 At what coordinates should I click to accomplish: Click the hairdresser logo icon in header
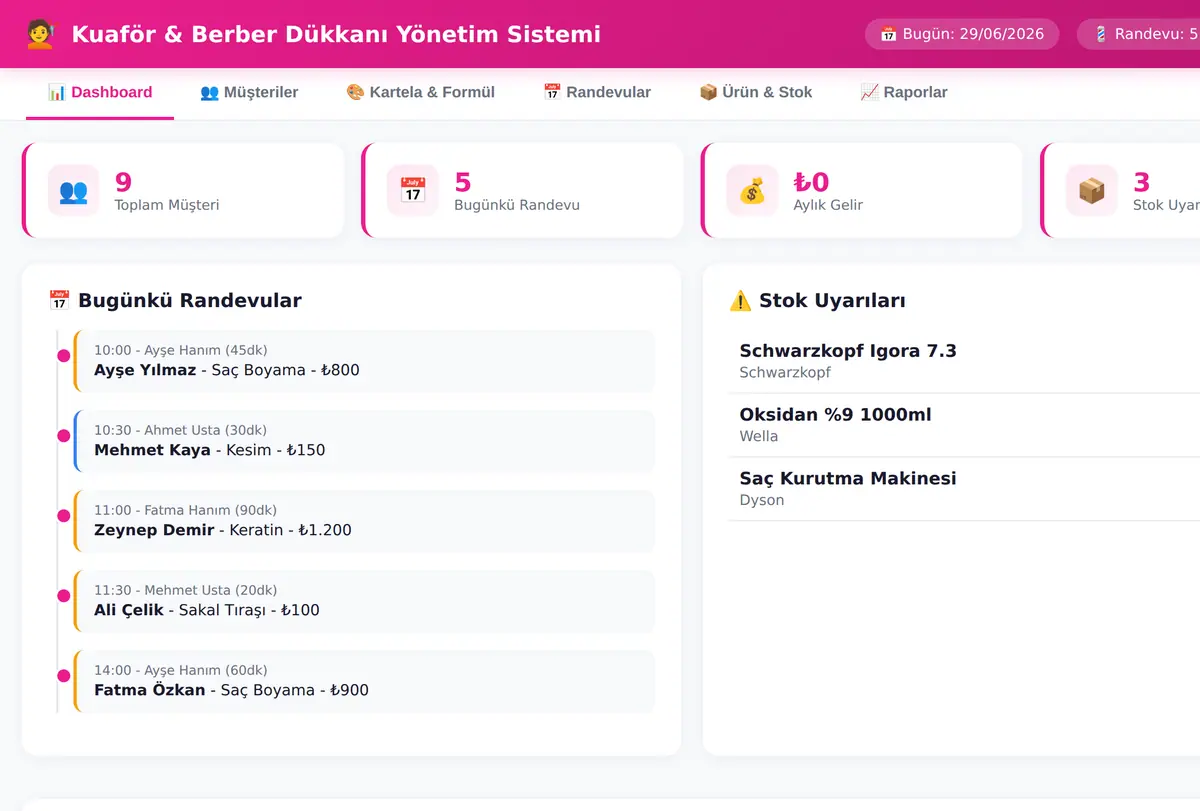click(40, 34)
